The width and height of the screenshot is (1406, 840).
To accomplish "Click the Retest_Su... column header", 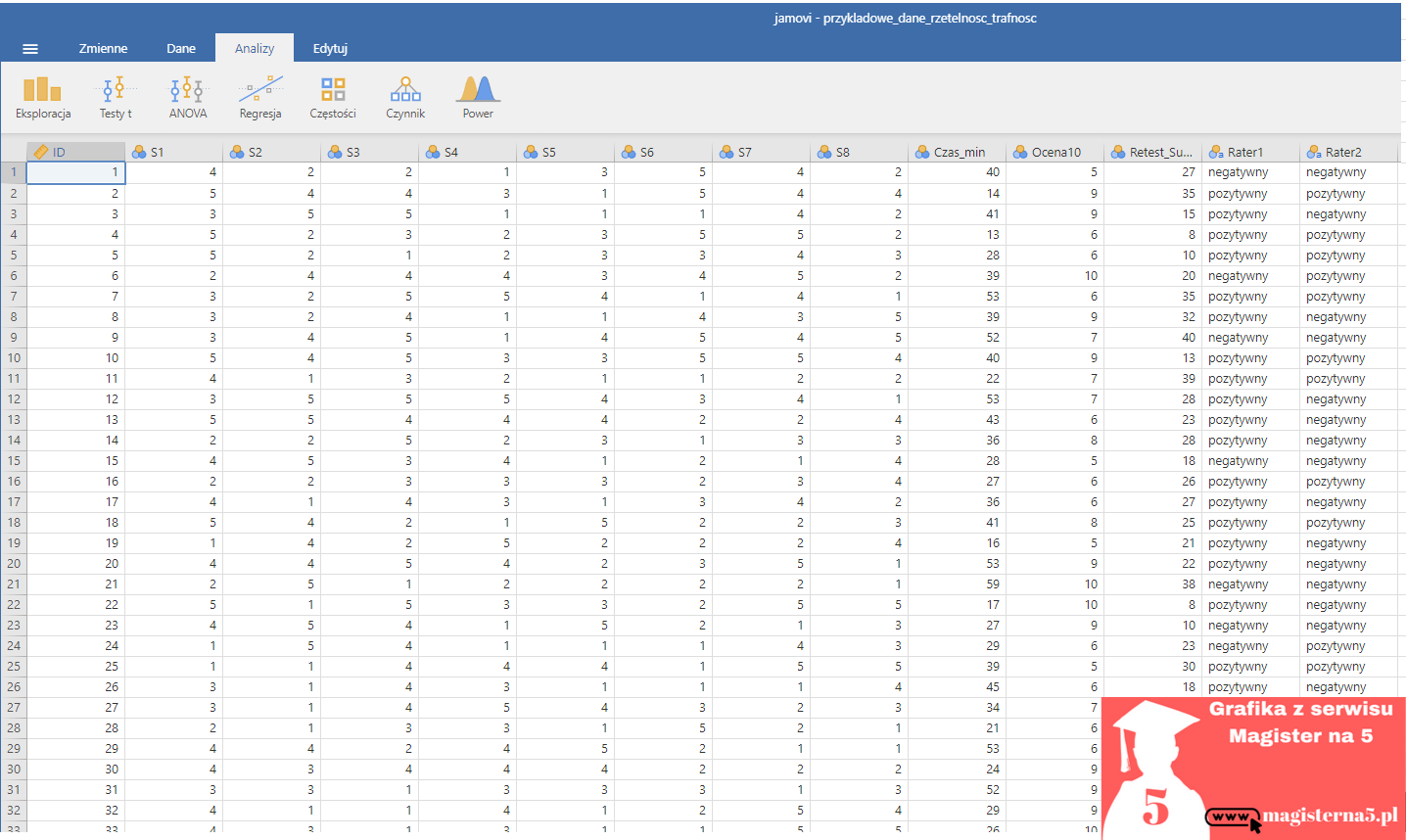I will 1153,152.
